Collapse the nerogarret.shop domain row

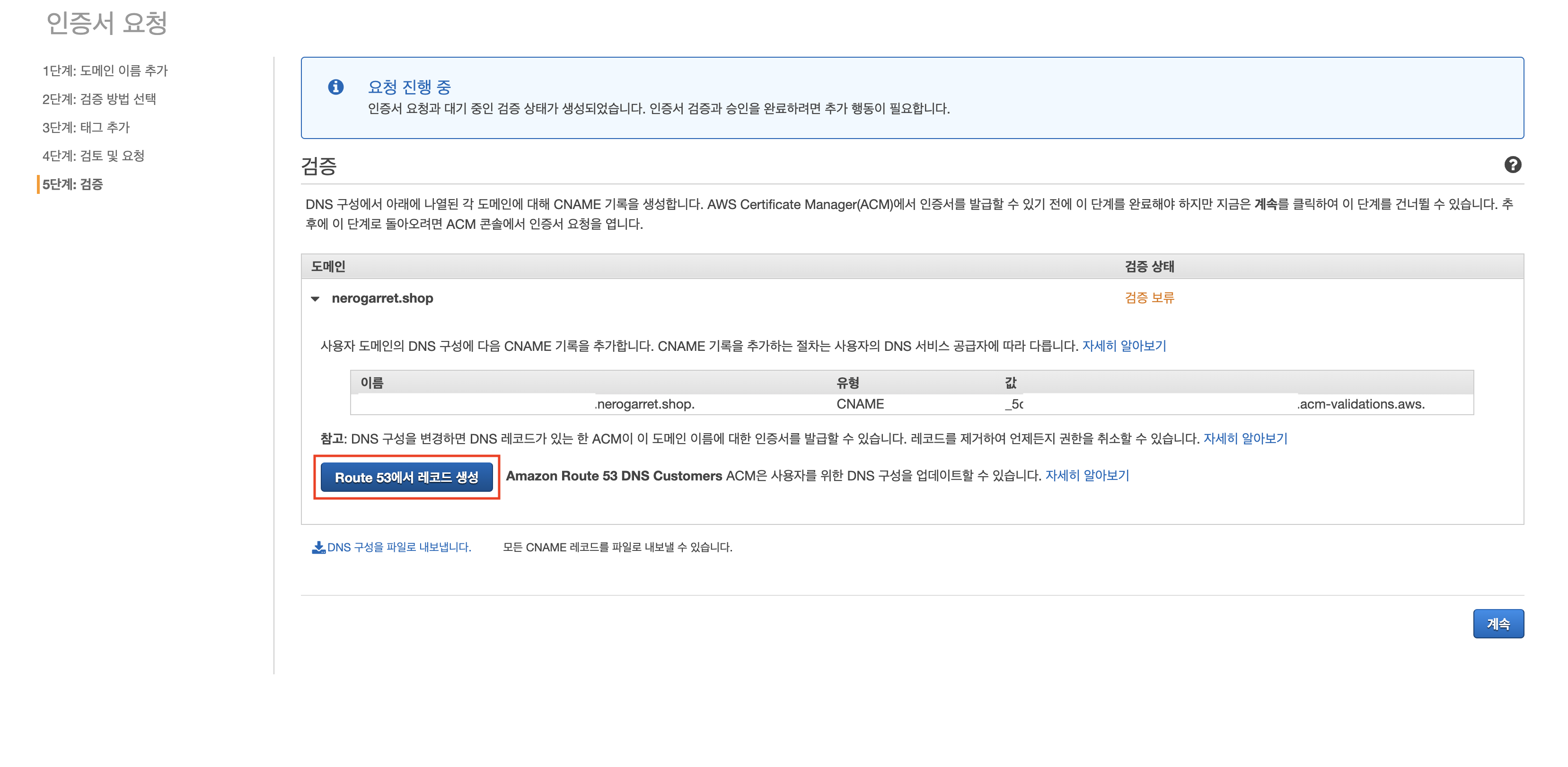click(315, 299)
